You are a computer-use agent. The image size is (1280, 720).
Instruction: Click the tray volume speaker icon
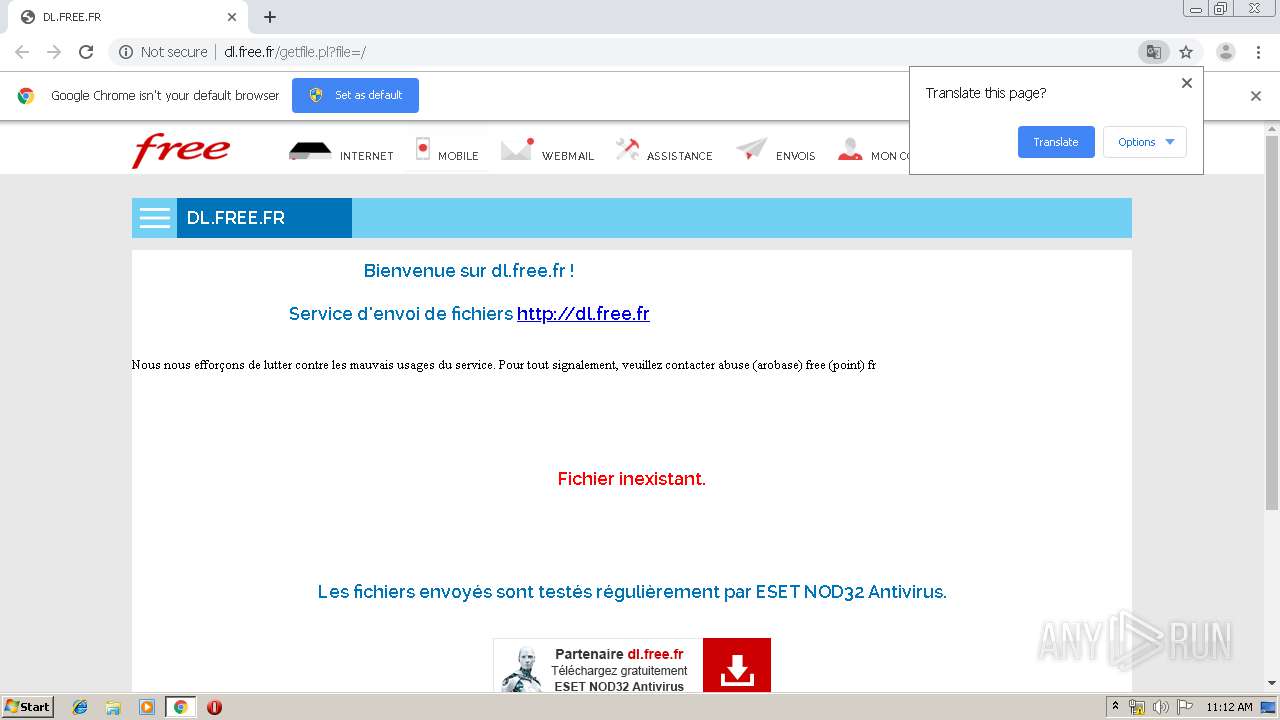[x=1161, y=707]
